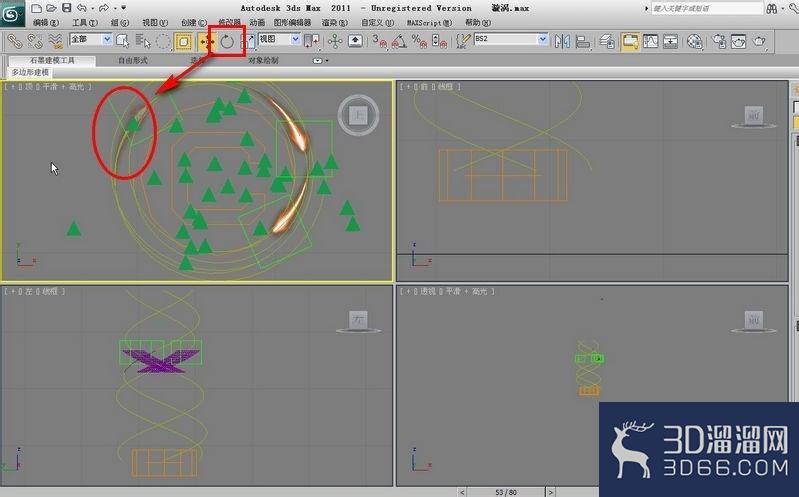Viewport: 799px width, 497px height.
Task: Step to the next frame with the > button
Action: [x=550, y=492]
